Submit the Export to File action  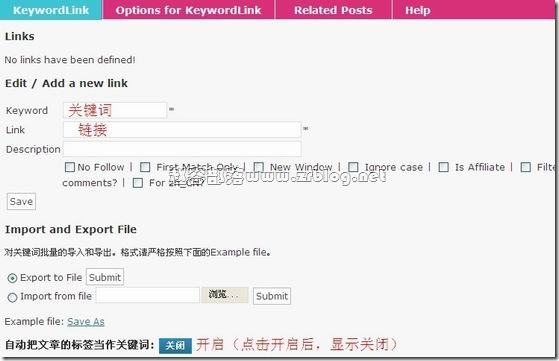click(x=105, y=277)
